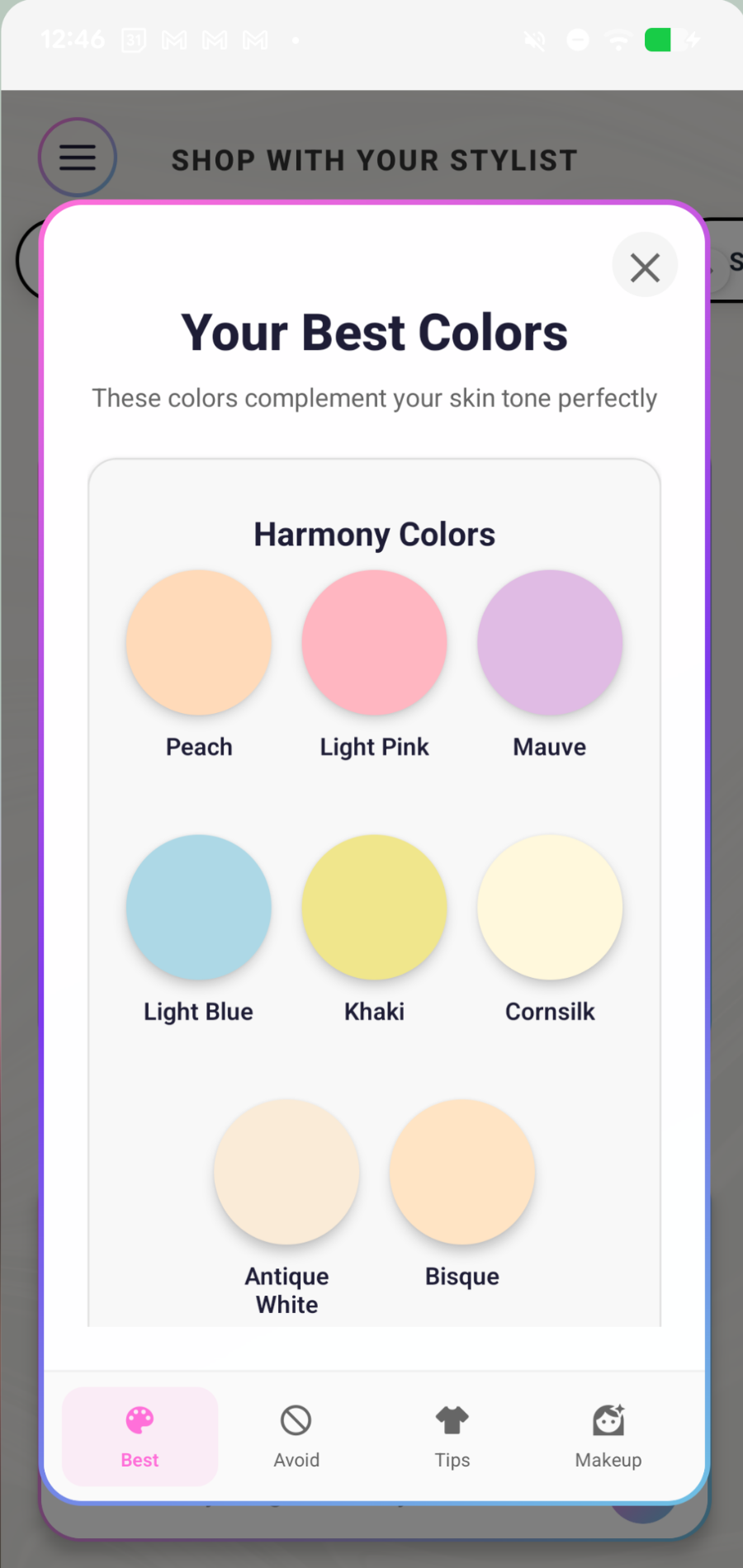Tap the Mauve color circle
The image size is (743, 1568).
point(549,642)
